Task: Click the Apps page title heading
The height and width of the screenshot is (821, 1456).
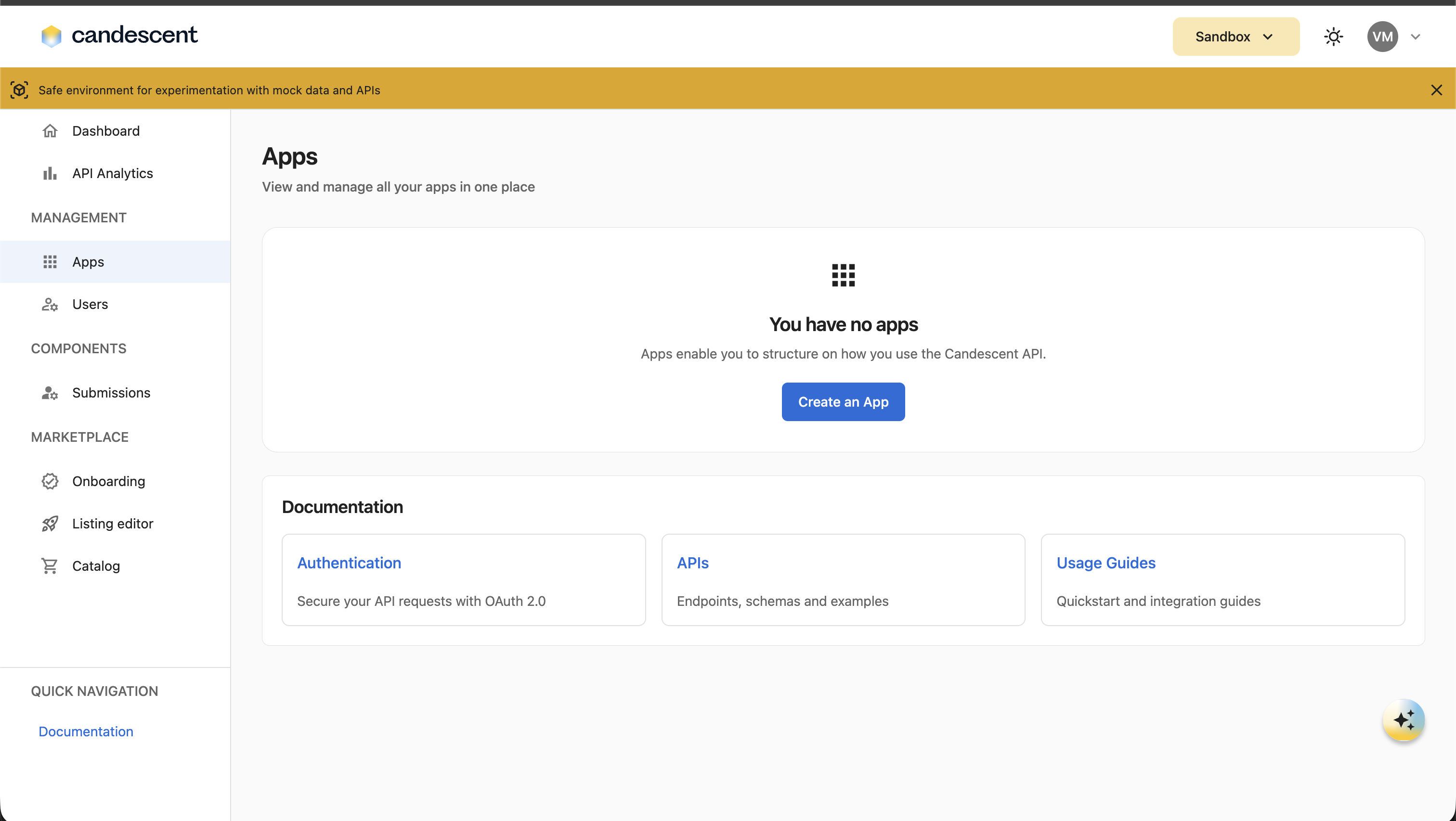Action: click(290, 156)
